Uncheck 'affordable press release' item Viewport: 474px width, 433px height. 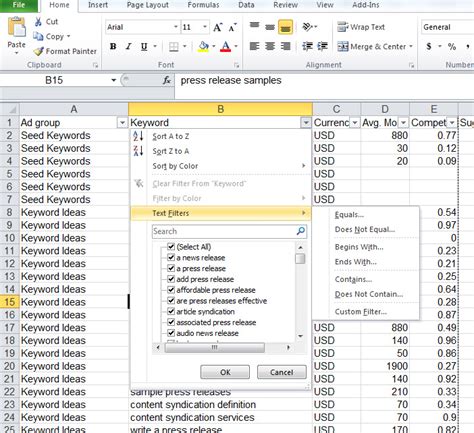coord(171,290)
